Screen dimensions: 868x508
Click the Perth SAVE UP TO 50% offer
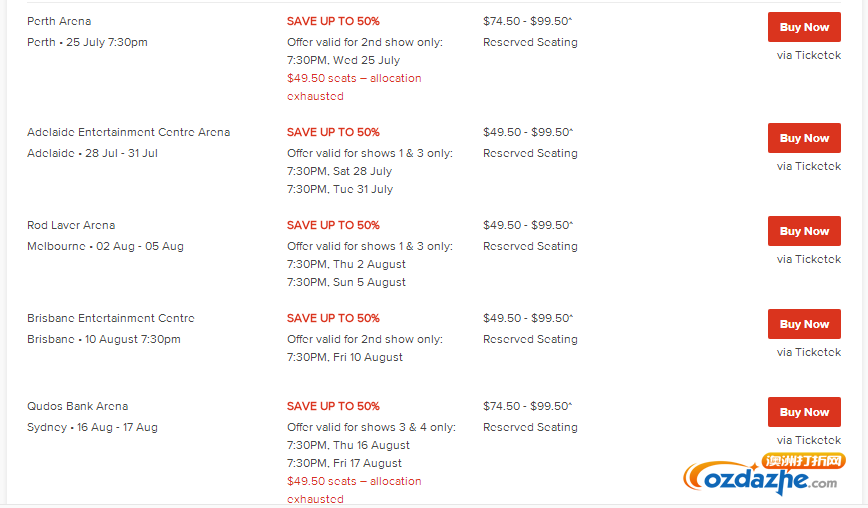pos(333,21)
